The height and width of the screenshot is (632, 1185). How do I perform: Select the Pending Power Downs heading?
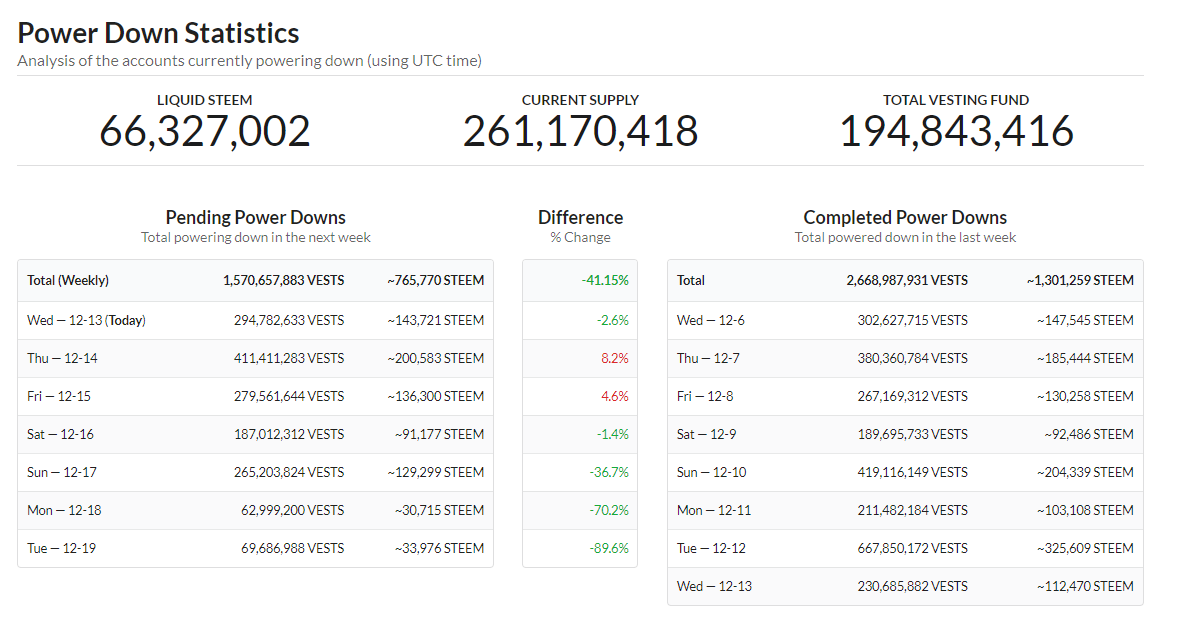tap(255, 217)
